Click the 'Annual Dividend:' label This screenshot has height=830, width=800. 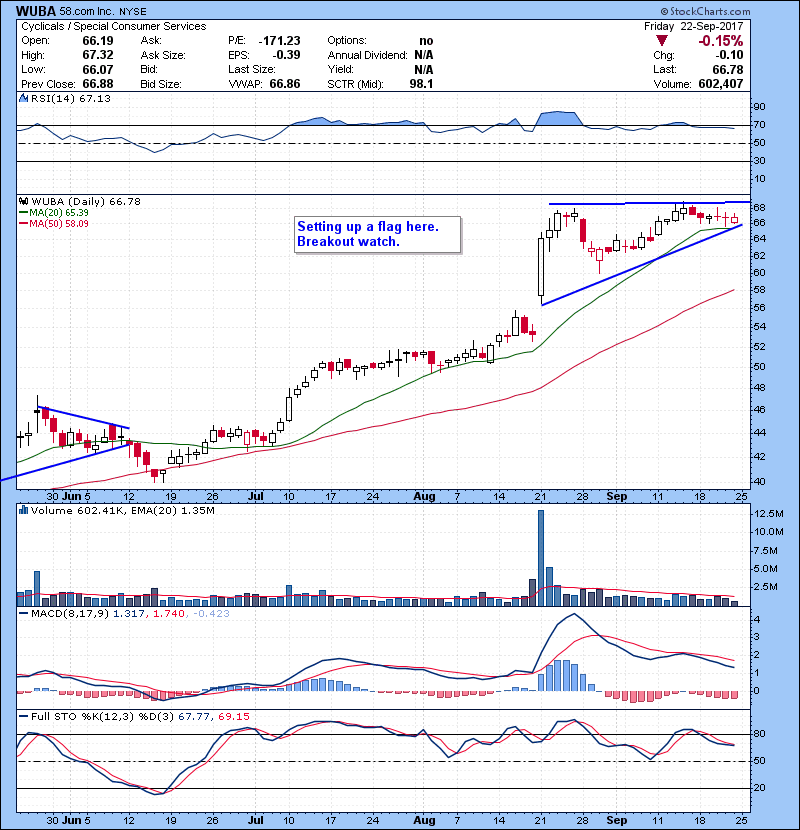coord(367,55)
